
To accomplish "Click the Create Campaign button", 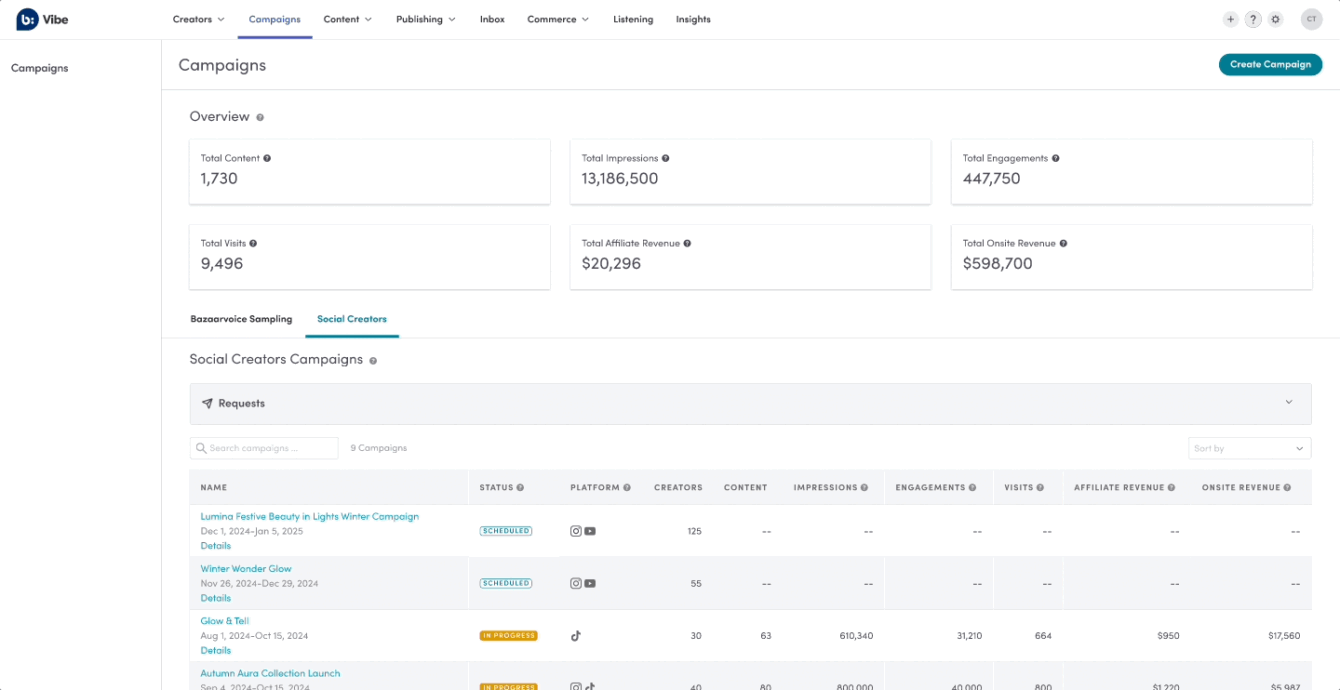I will click(x=1270, y=64).
